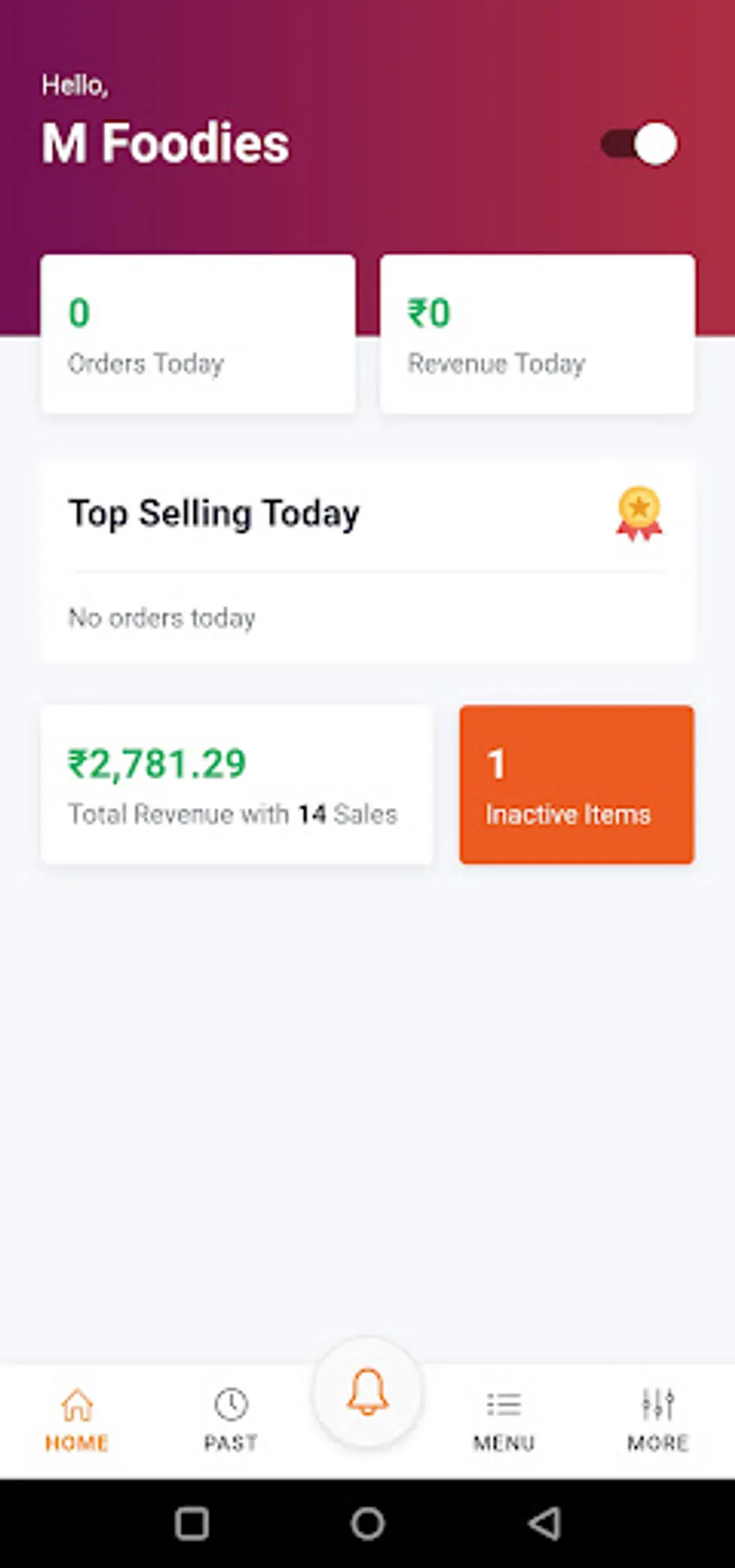735x1568 pixels.
Task: Open the Revenue Today card
Action: click(537, 334)
